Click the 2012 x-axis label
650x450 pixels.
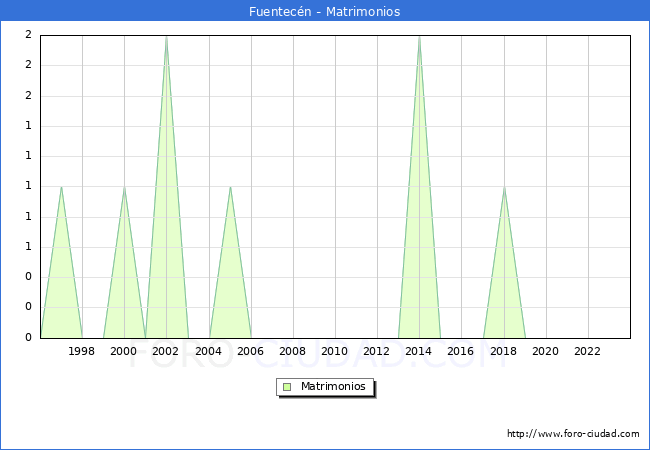click(377, 351)
